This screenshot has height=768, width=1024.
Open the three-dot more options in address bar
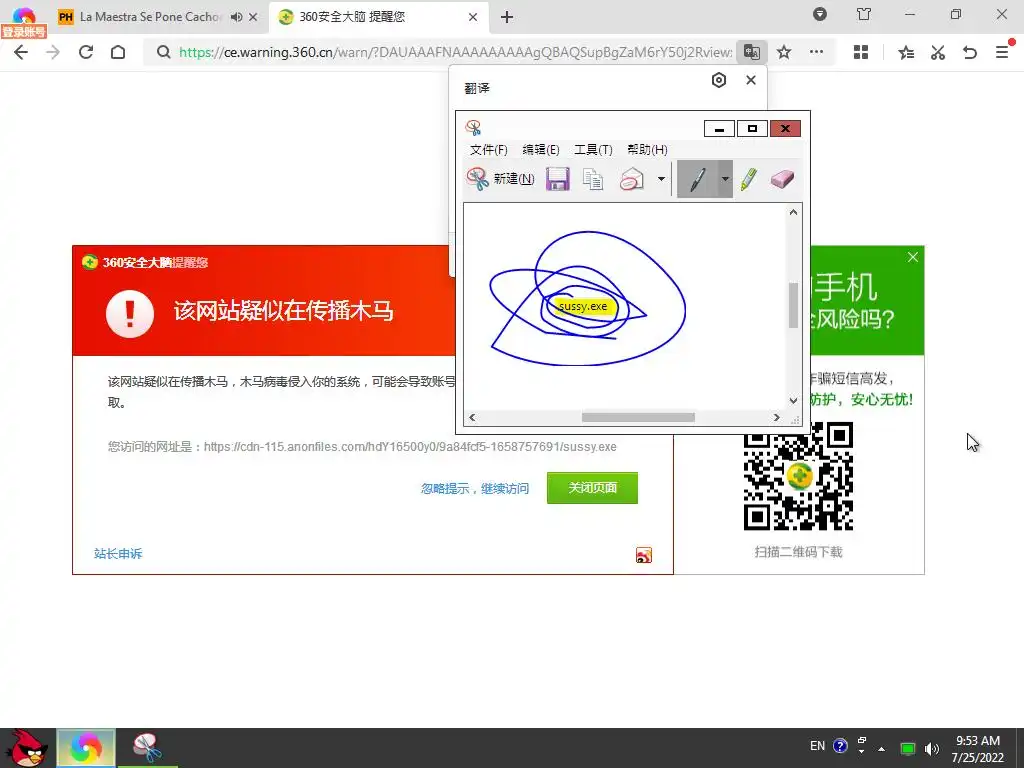816,52
